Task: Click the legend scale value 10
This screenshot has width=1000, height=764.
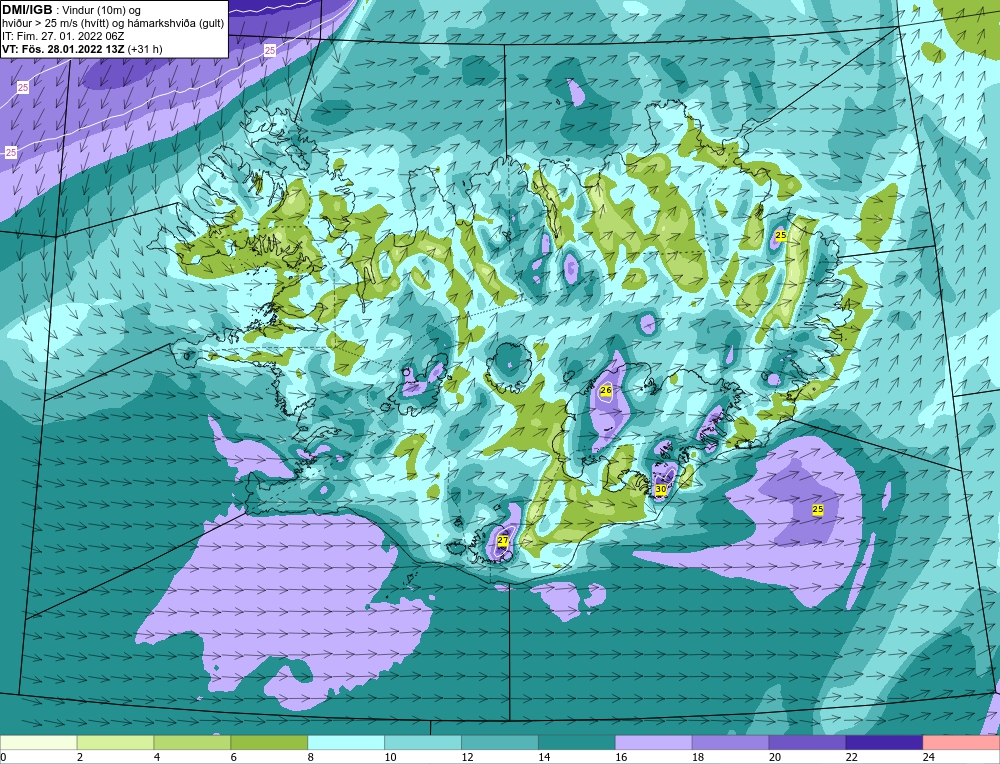Action: tap(390, 758)
